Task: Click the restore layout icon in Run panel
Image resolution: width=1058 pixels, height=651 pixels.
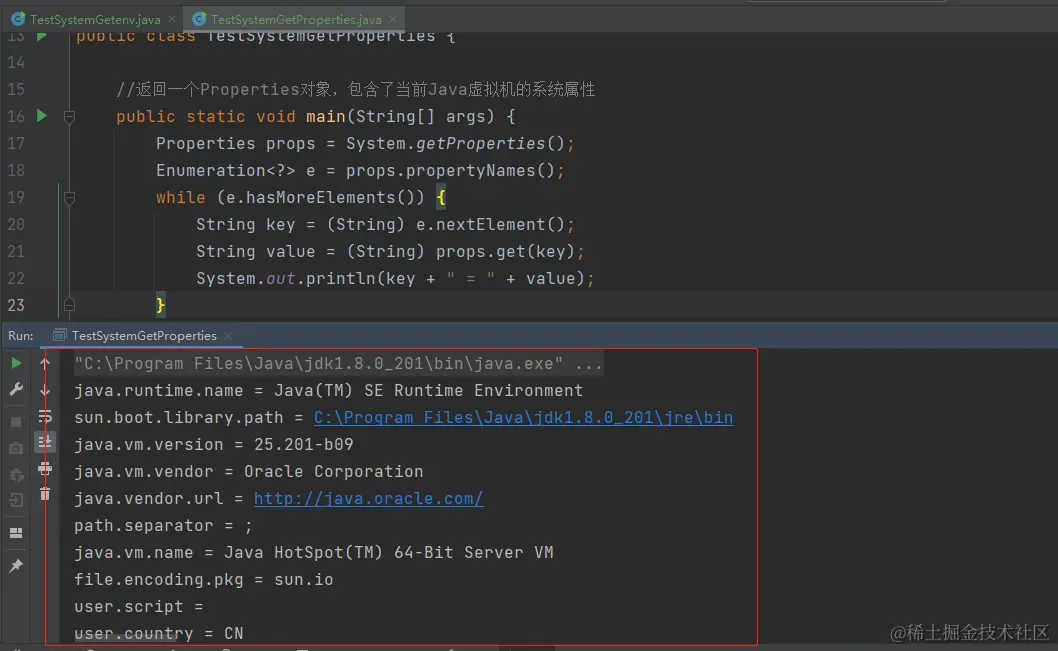Action: pos(16,533)
